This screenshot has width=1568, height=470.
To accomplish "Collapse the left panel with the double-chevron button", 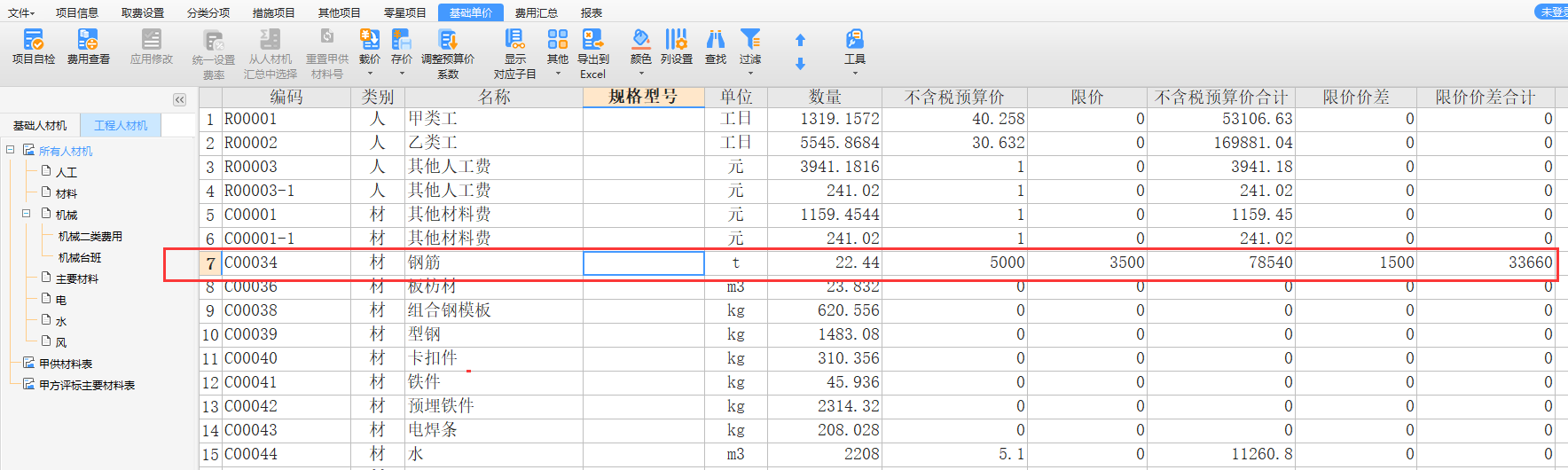I will (179, 100).
